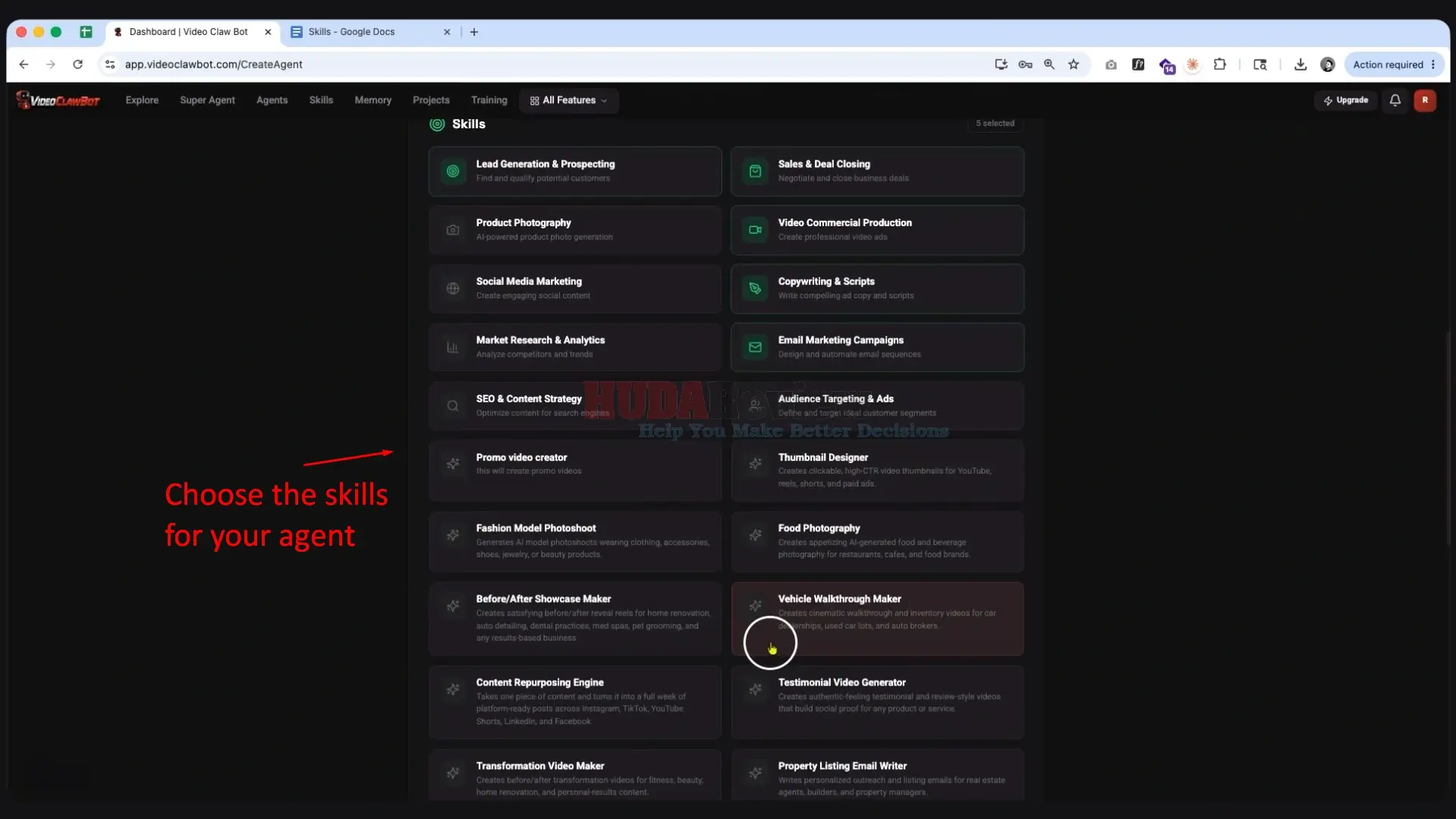1456x819 pixels.
Task: Click the site information icon in address bar
Action: pos(110,65)
